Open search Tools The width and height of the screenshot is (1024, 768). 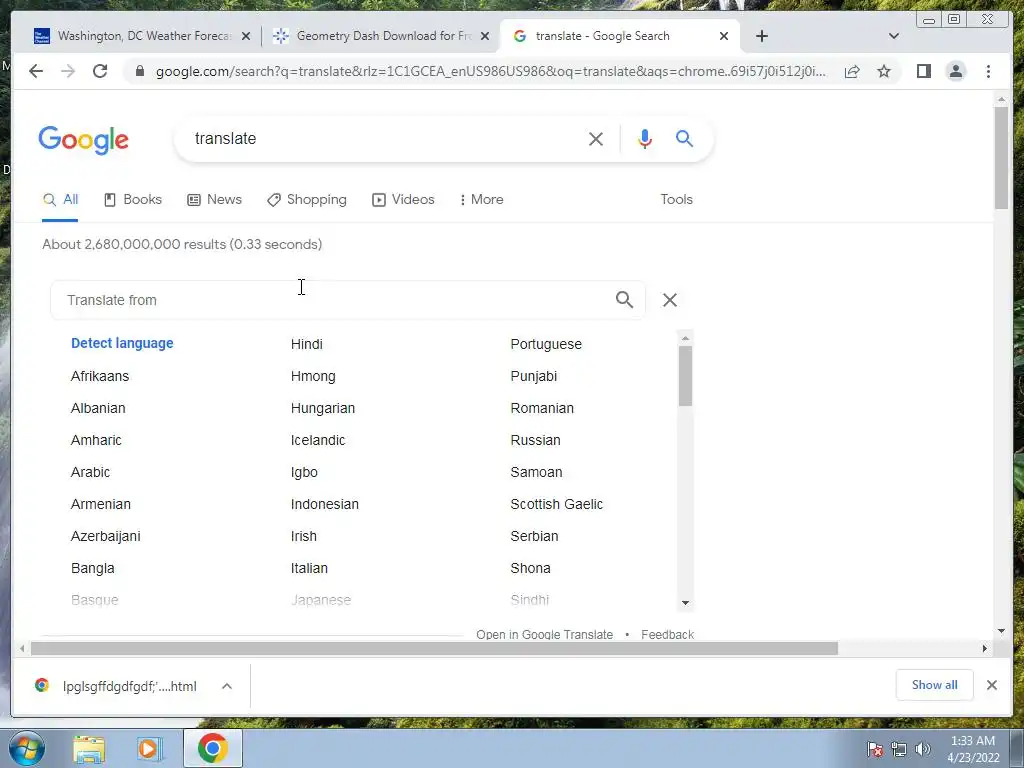[x=676, y=200]
